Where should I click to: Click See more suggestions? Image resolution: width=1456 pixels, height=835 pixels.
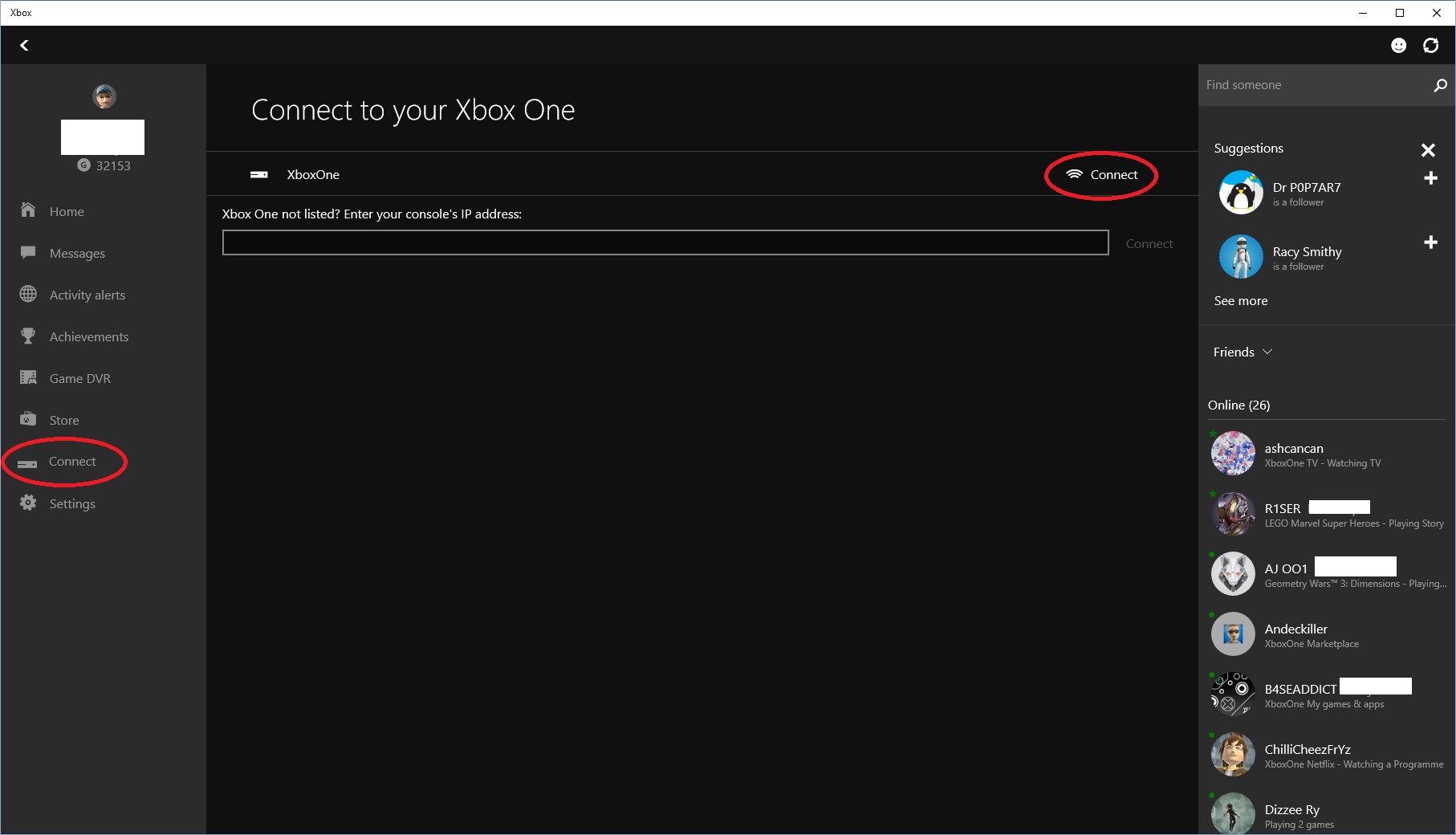click(x=1241, y=301)
